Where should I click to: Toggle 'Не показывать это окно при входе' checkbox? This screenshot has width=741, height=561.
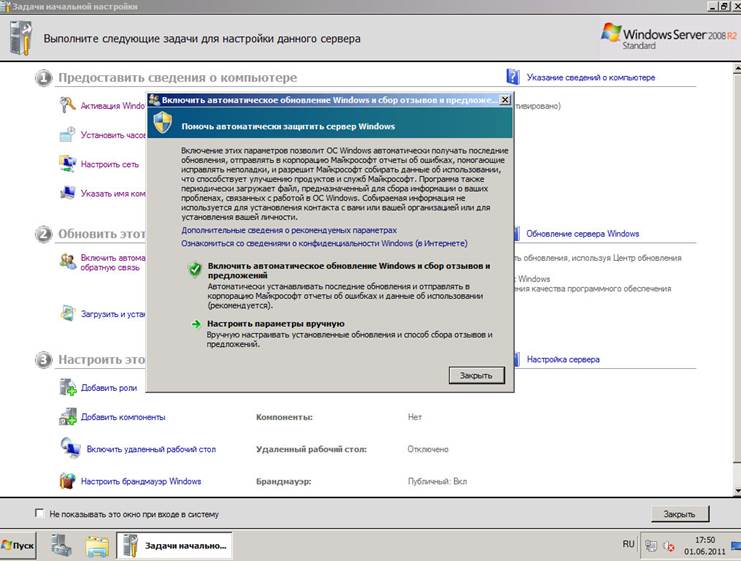[x=39, y=513]
